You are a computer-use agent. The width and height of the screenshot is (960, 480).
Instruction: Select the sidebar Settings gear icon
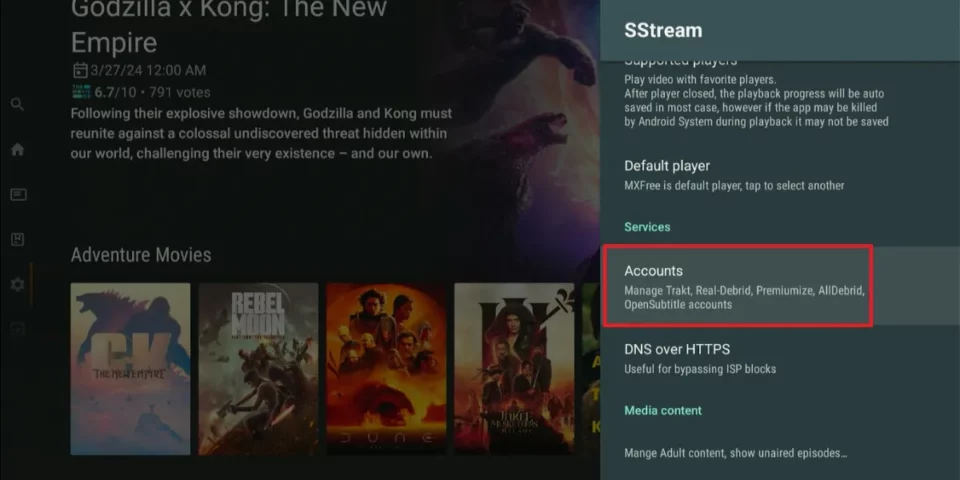(x=18, y=284)
